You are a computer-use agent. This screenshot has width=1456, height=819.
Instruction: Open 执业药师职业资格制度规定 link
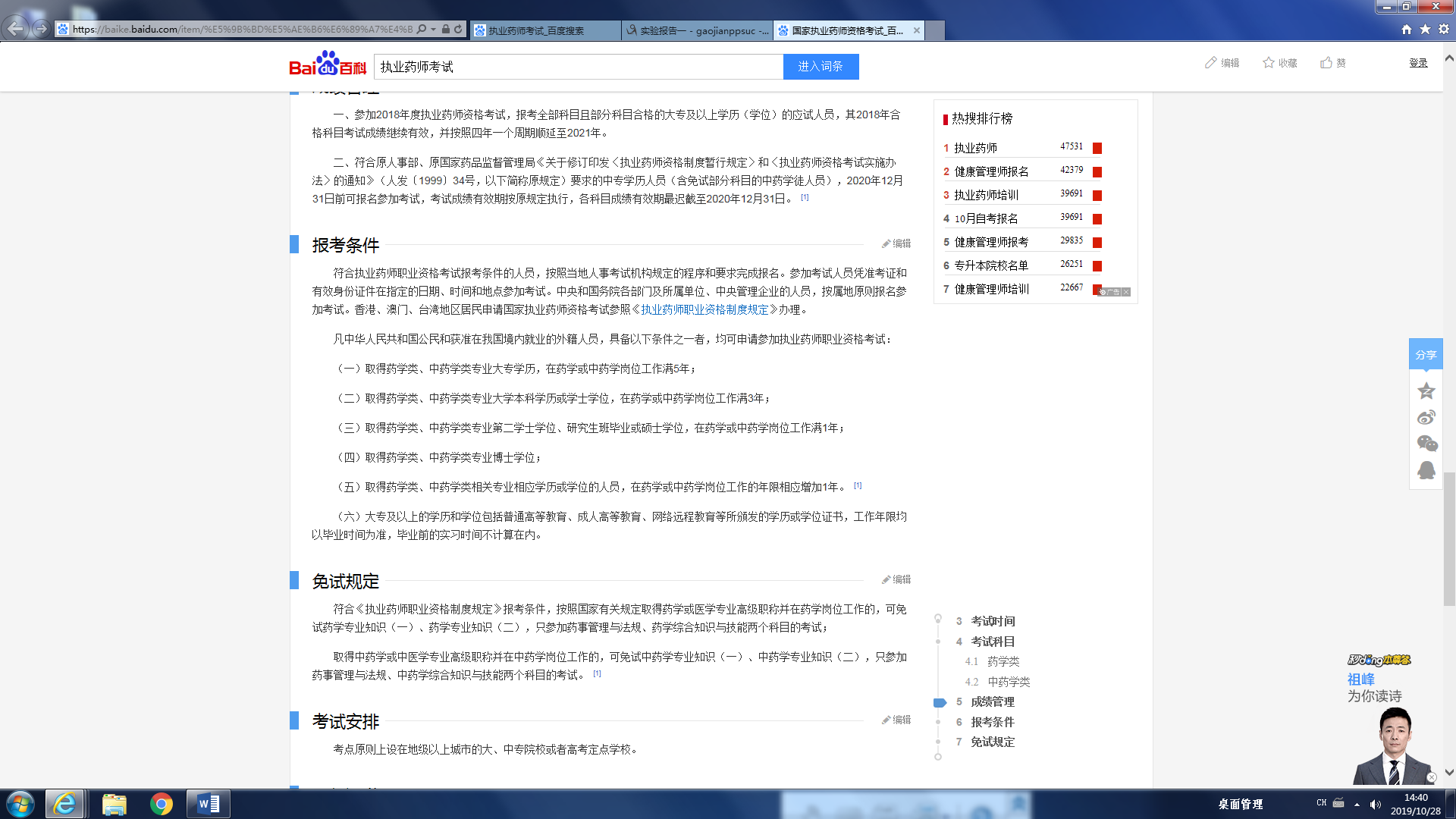point(704,309)
